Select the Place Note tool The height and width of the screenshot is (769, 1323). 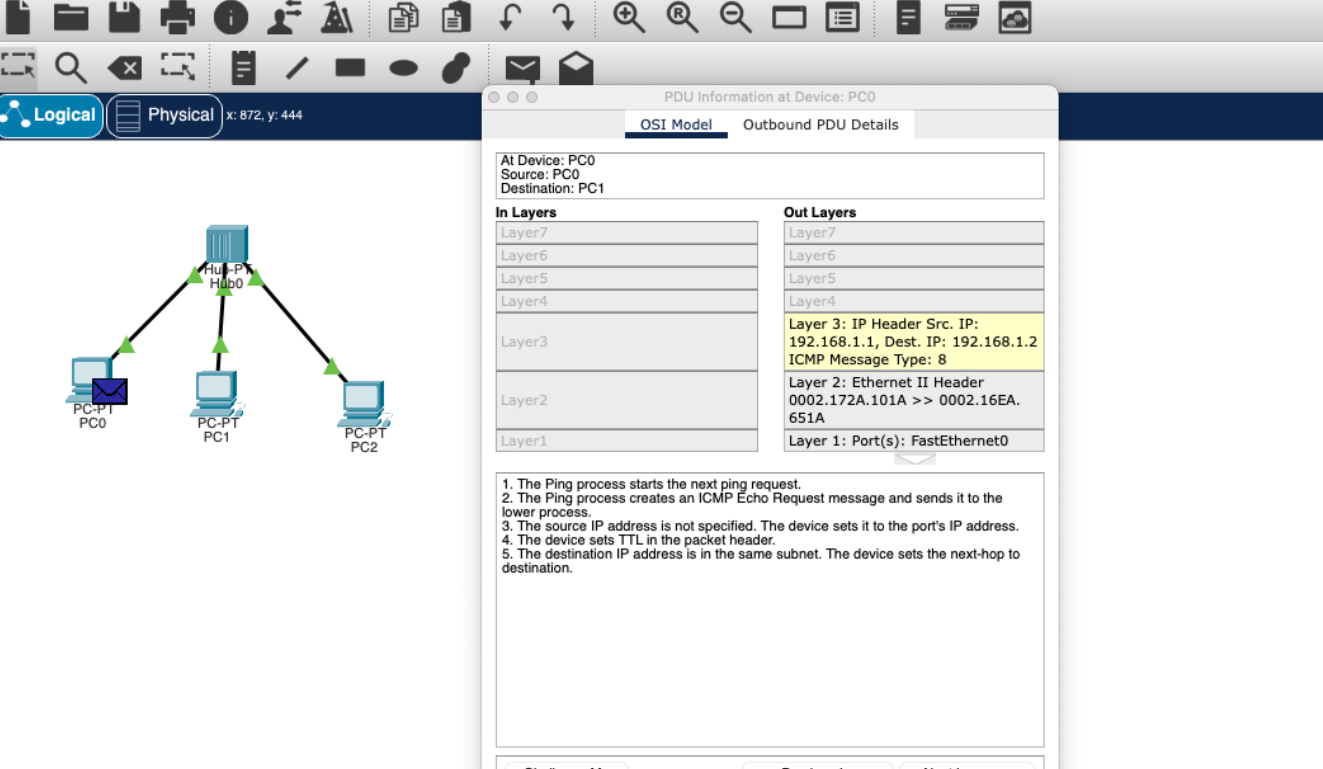(x=243, y=67)
